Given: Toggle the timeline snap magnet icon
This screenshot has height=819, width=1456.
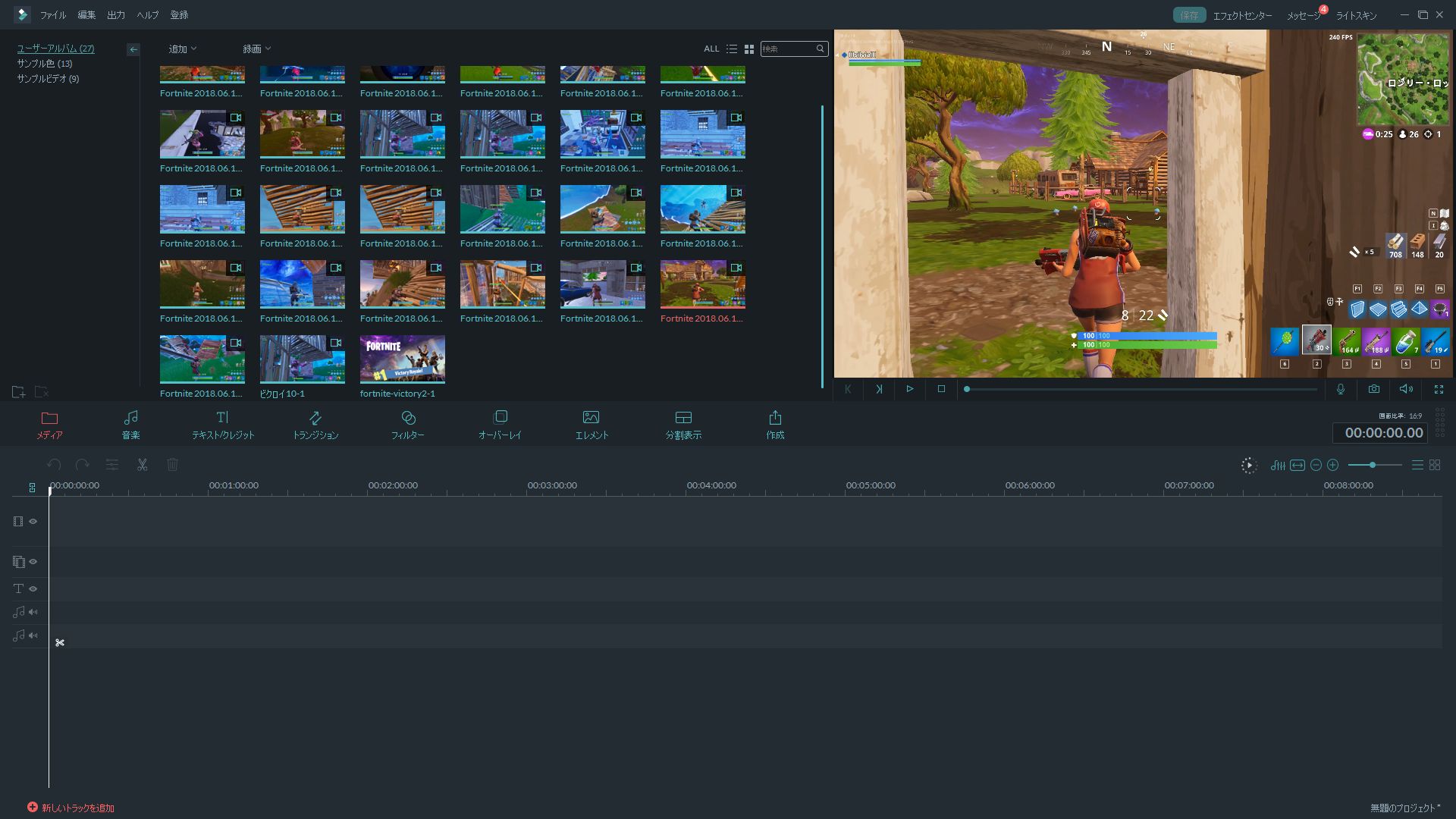Looking at the screenshot, I should click(32, 488).
